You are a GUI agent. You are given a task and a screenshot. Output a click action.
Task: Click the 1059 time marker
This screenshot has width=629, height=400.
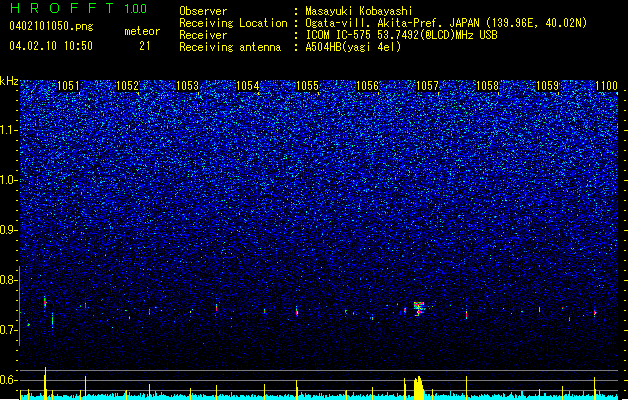pyautogui.click(x=547, y=85)
